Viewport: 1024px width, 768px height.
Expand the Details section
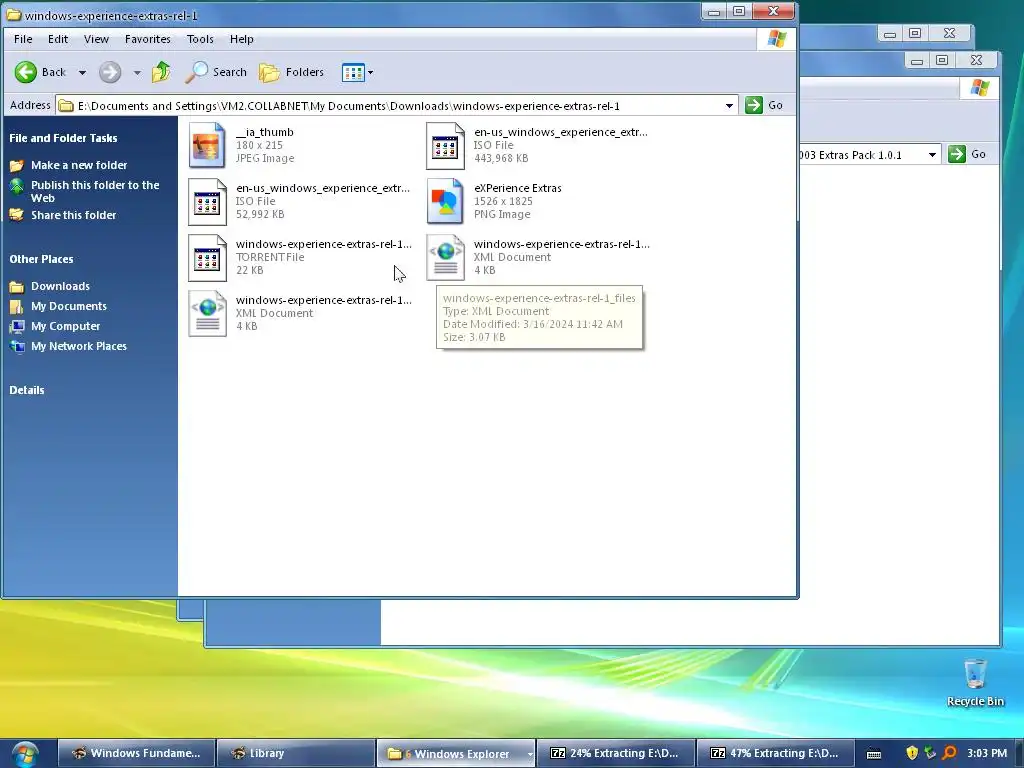tap(27, 390)
